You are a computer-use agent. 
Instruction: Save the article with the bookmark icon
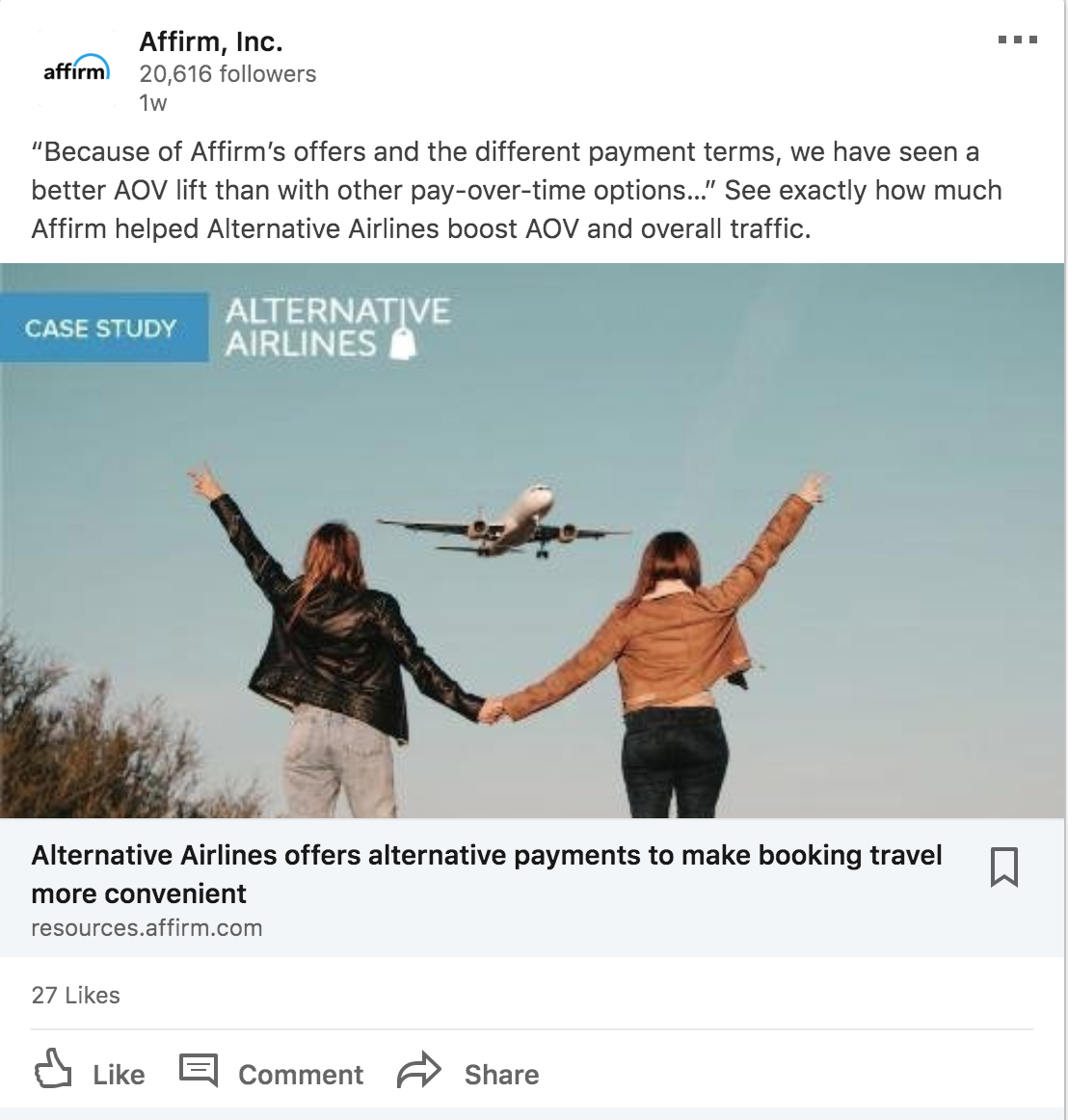1003,867
